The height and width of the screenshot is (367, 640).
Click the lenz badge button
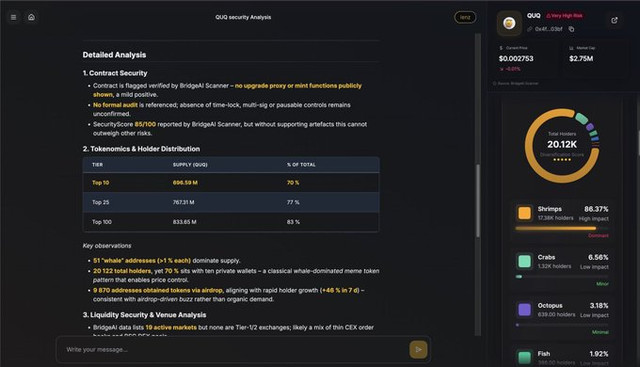(465, 17)
